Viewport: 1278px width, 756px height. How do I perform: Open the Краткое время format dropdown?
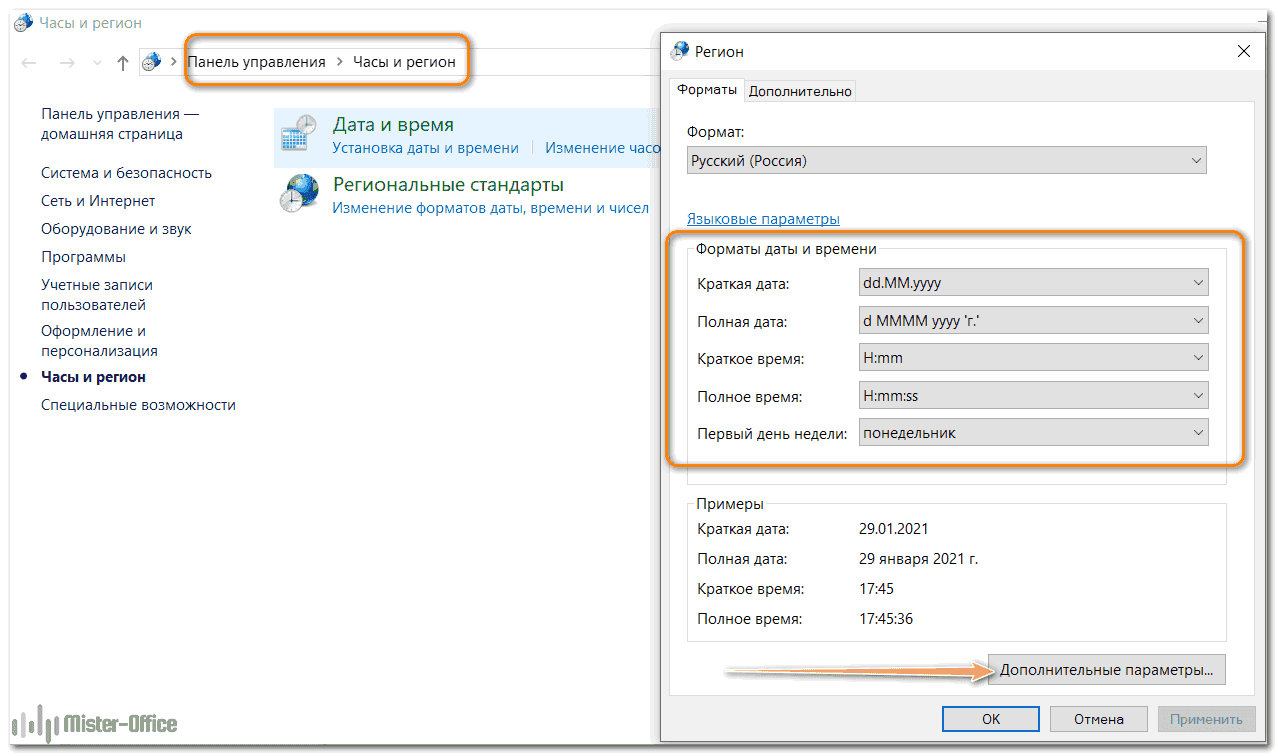(1032, 358)
